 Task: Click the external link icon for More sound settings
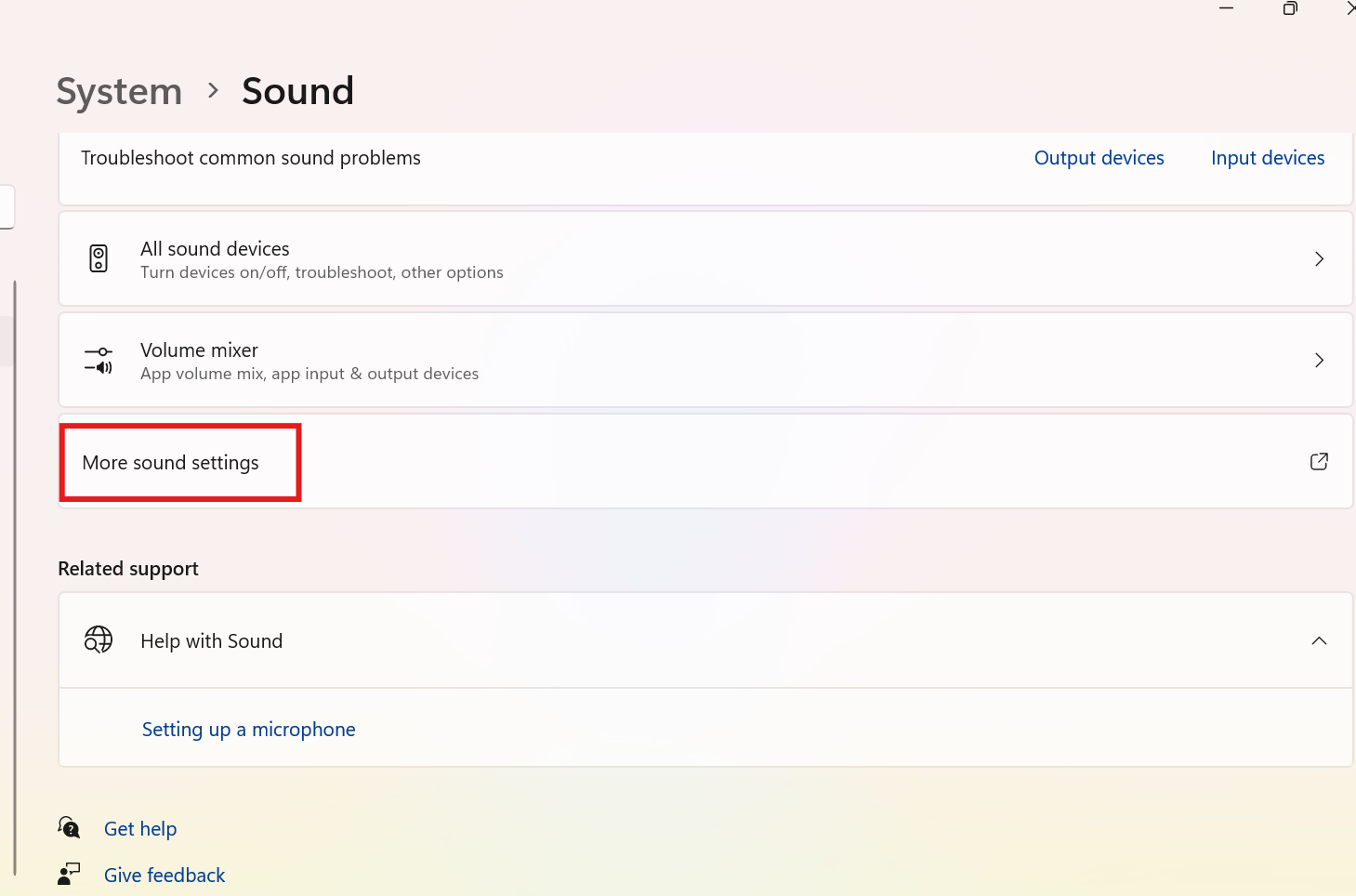[x=1319, y=462]
